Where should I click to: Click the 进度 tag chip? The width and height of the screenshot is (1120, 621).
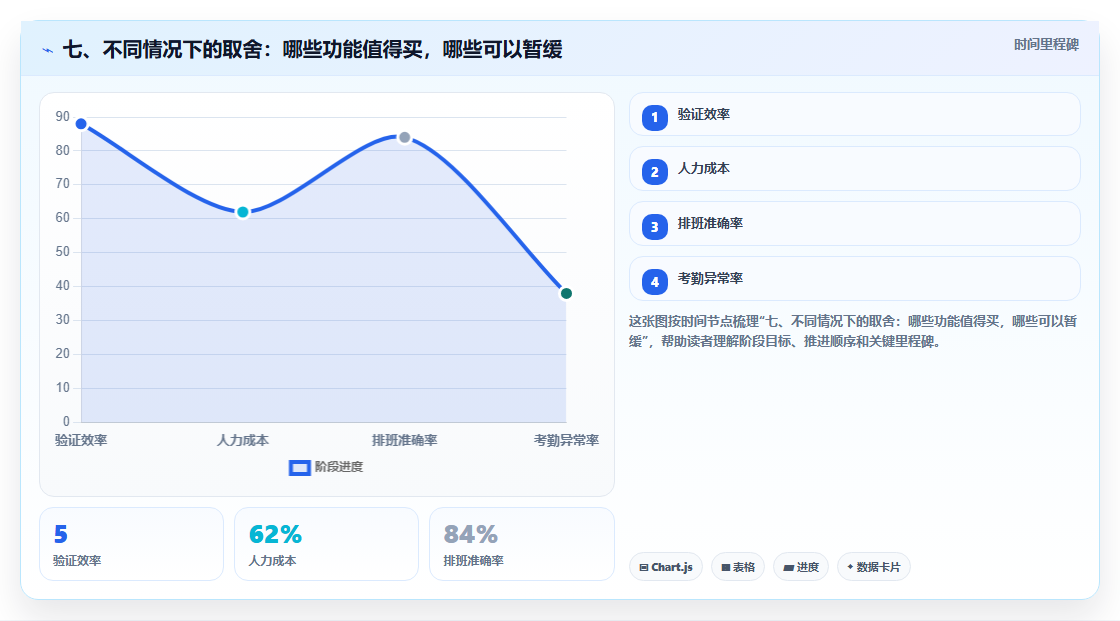click(801, 567)
